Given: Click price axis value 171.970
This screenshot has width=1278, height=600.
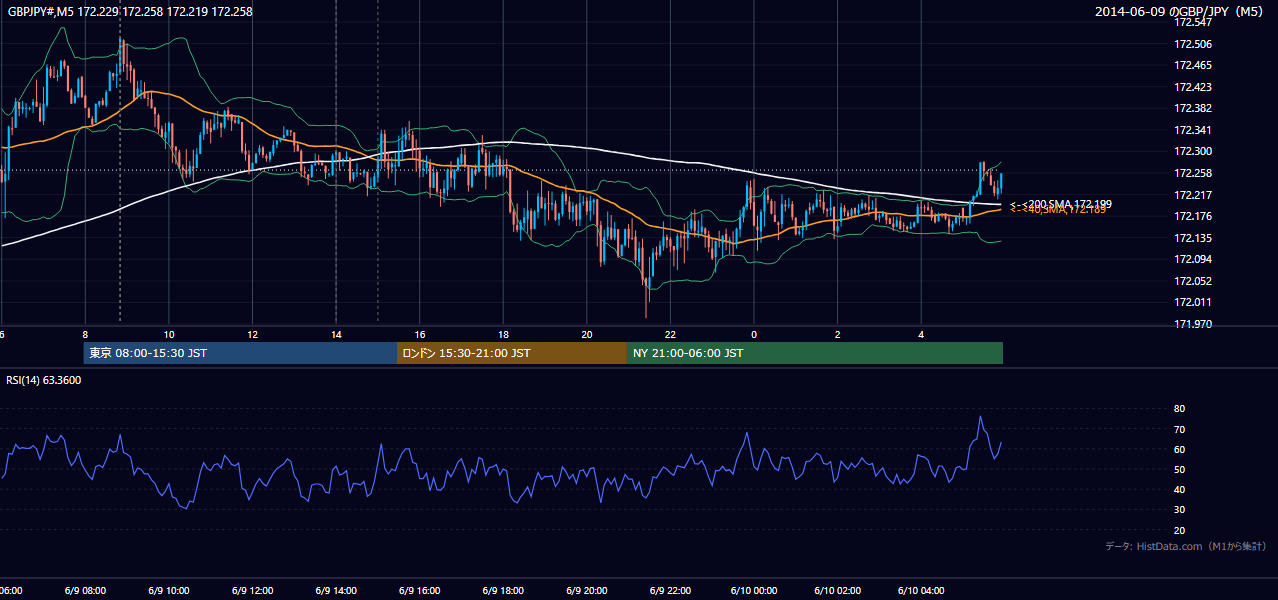Looking at the screenshot, I should click(x=1192, y=324).
